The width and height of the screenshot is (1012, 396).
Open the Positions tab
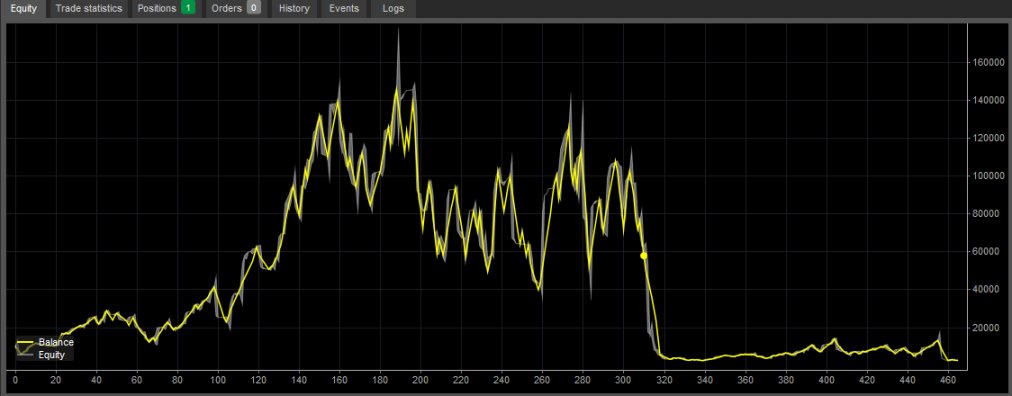166,8
